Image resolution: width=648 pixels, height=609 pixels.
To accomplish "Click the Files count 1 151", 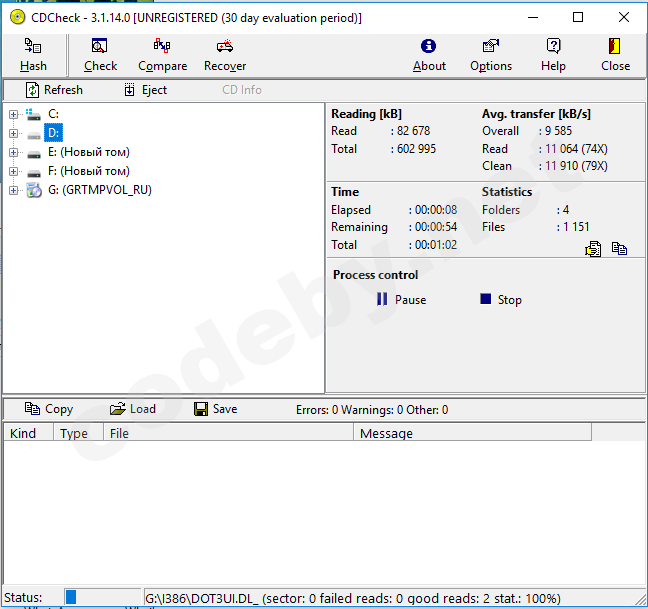I will tap(576, 227).
